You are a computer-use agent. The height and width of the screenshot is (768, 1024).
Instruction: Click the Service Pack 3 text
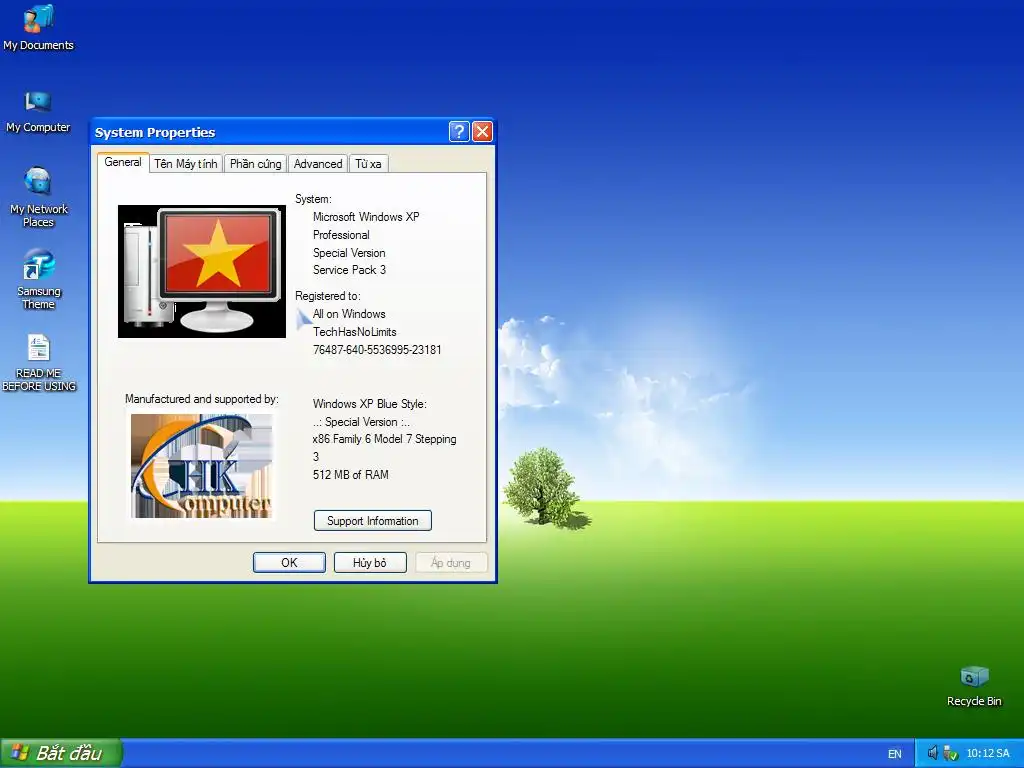pyautogui.click(x=349, y=270)
